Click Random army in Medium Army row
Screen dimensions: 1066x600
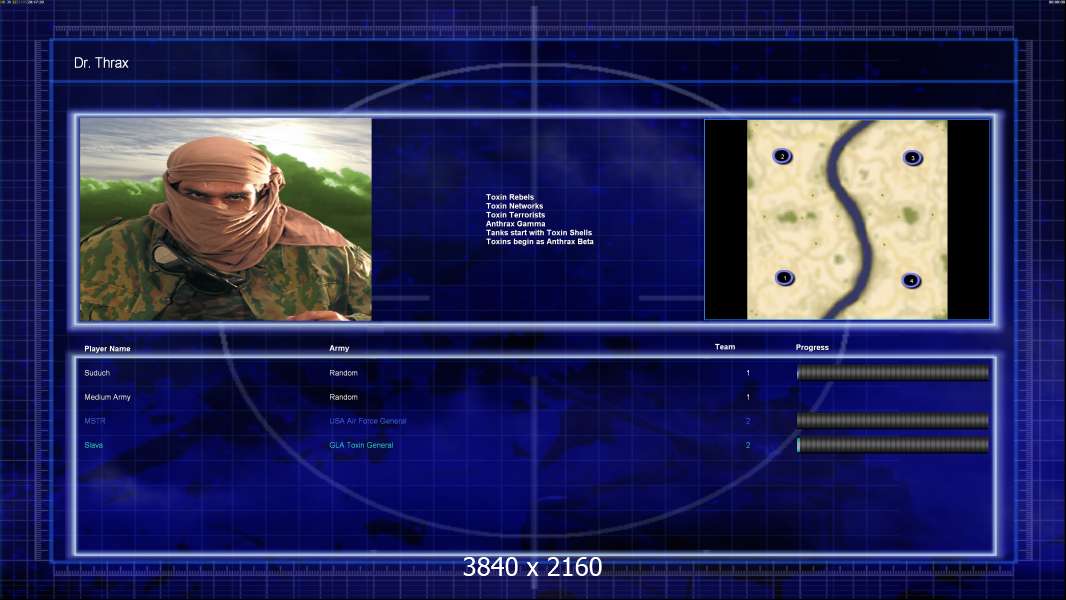pos(343,397)
